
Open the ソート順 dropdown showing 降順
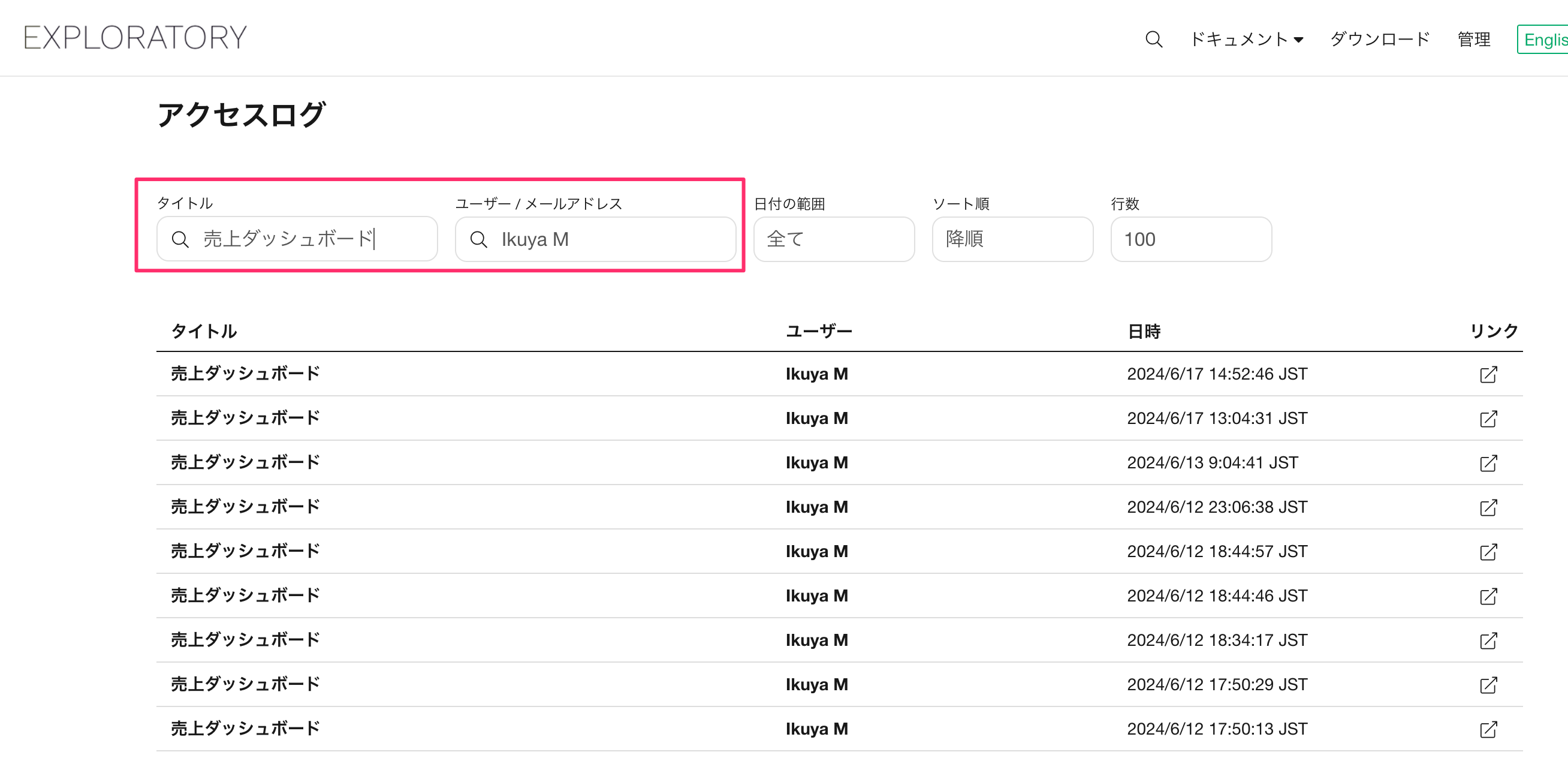[x=1012, y=239]
